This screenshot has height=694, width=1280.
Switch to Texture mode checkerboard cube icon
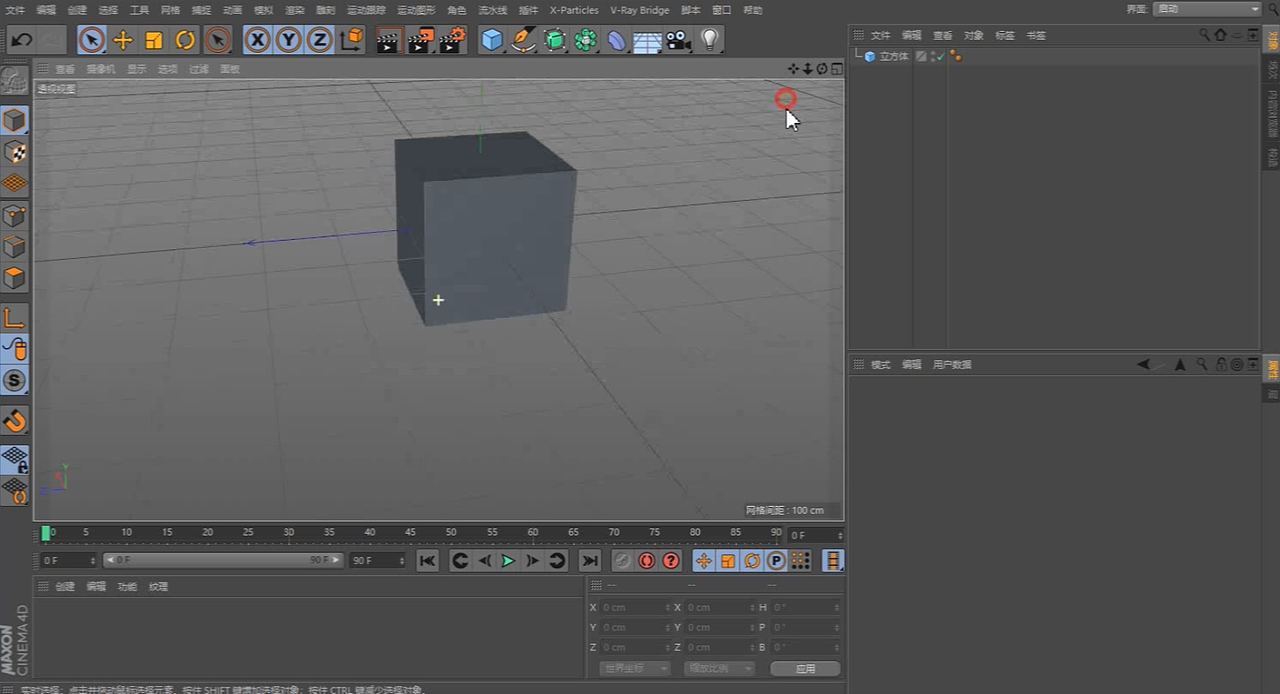14,152
